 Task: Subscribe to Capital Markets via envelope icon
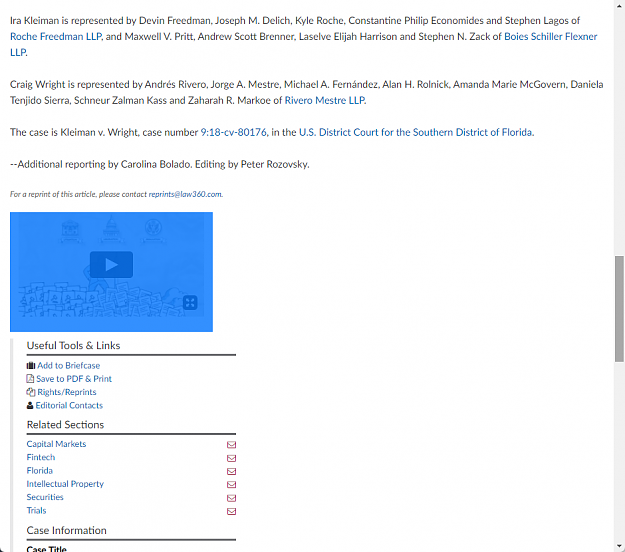click(x=231, y=445)
